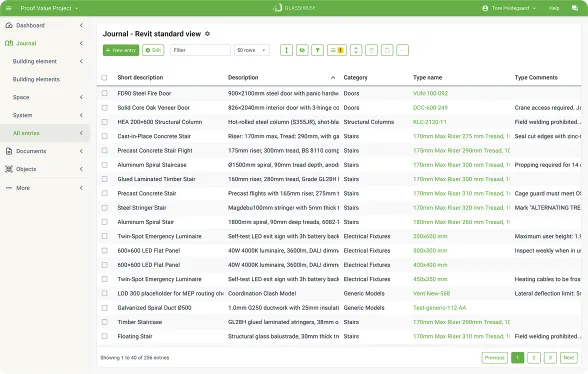Select All entries in the sidebar
This screenshot has height=374, width=588.
click(x=26, y=133)
